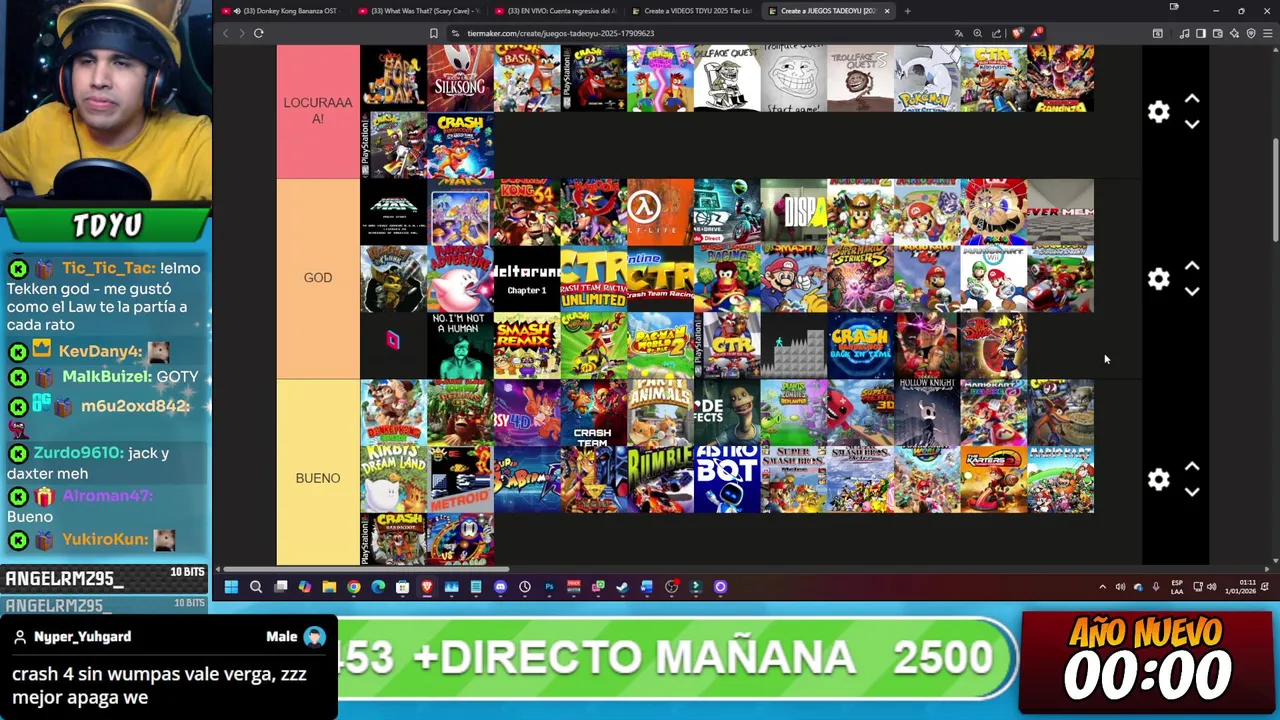Open Windows taskbar search
The image size is (1280, 720).
pos(256,587)
